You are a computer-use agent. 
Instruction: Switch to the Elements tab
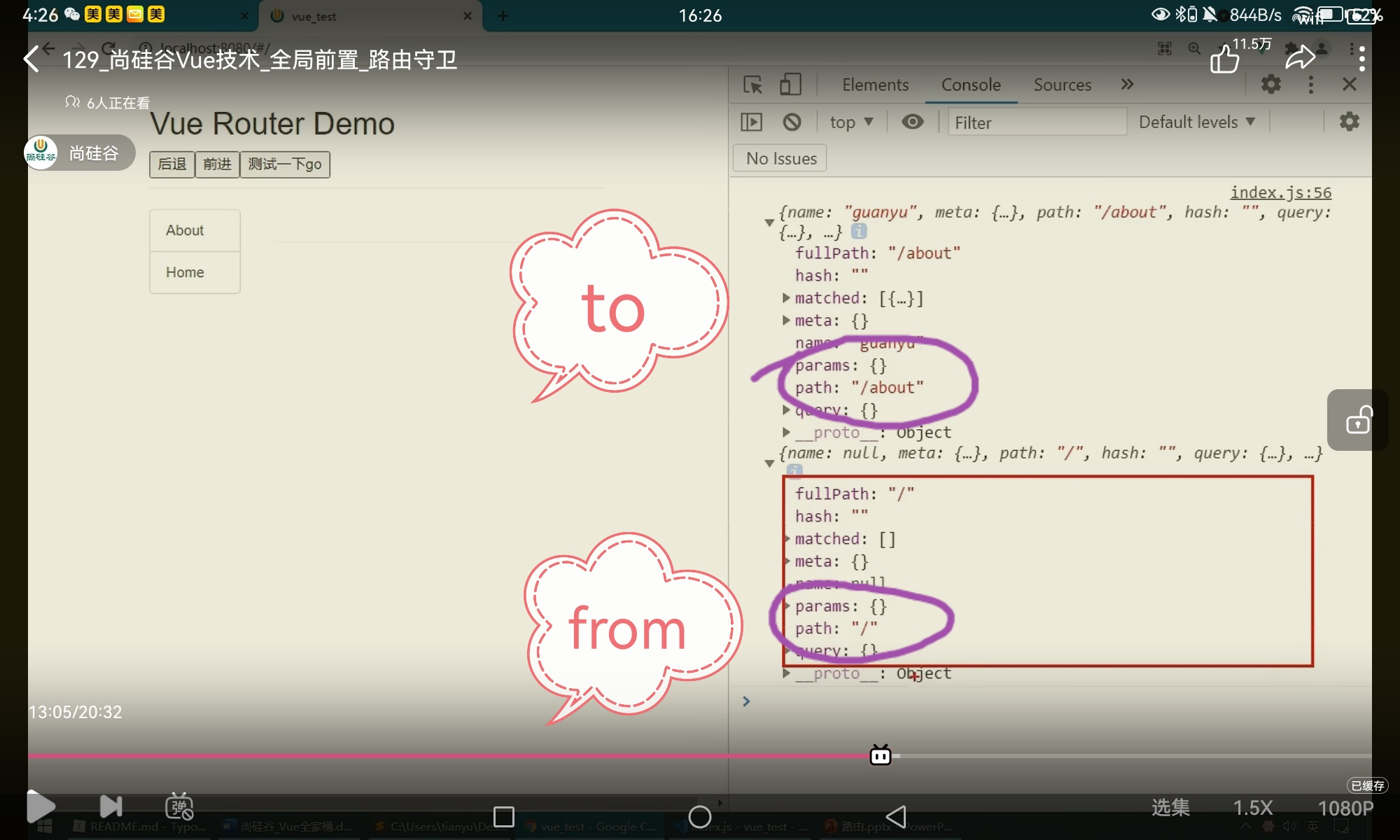tap(875, 85)
